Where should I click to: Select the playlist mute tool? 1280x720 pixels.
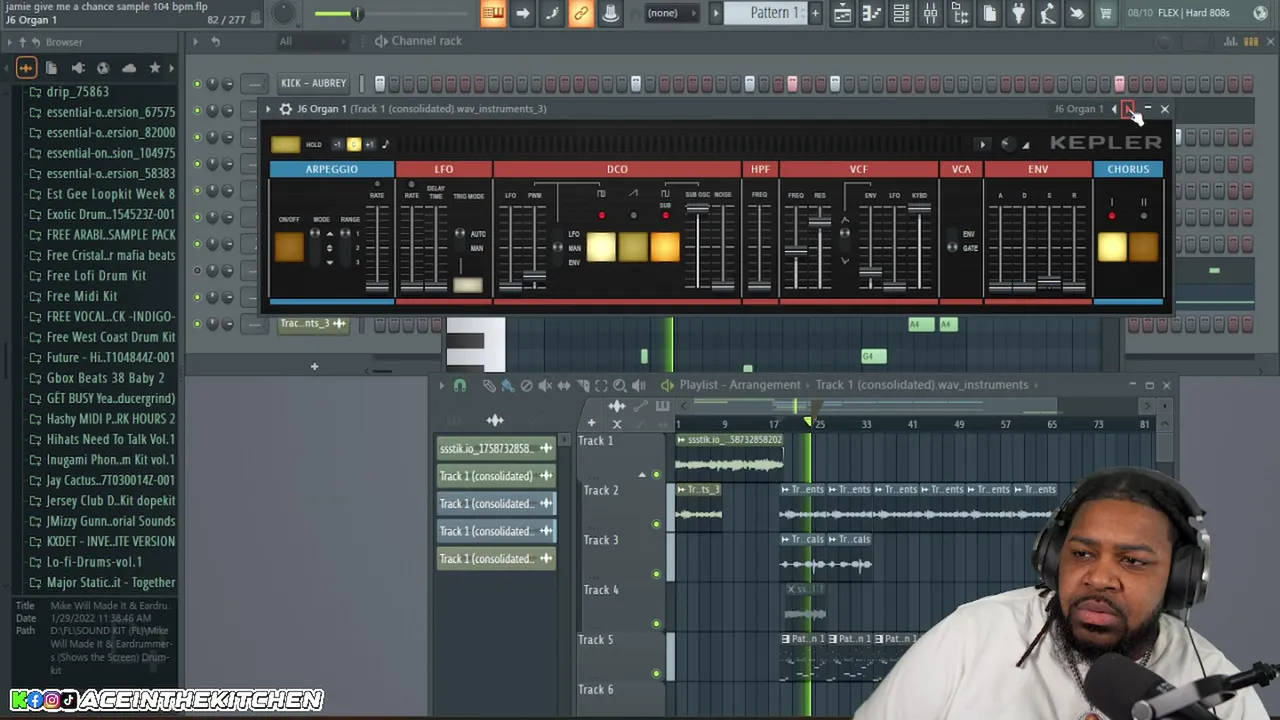tap(545, 385)
